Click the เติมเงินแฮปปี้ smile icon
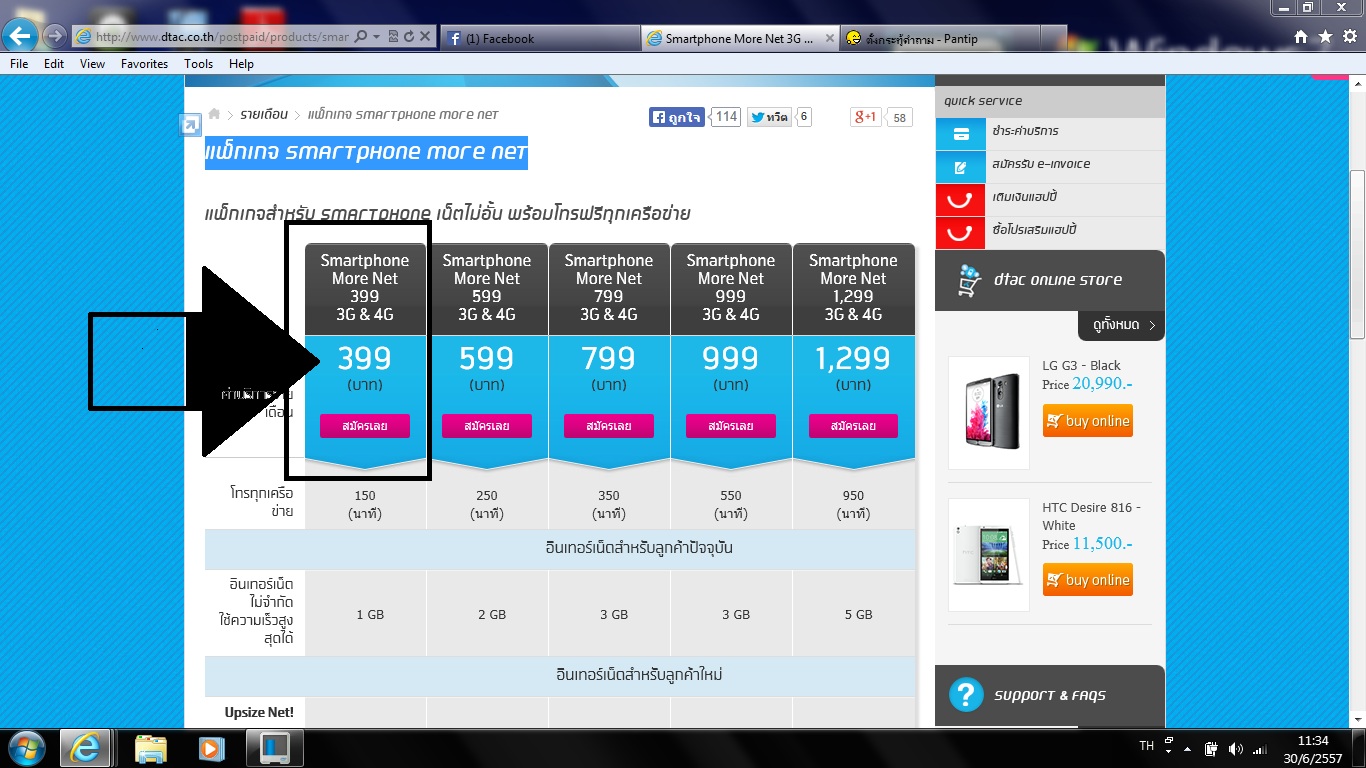Screen dimensions: 1366x768 (x=961, y=200)
